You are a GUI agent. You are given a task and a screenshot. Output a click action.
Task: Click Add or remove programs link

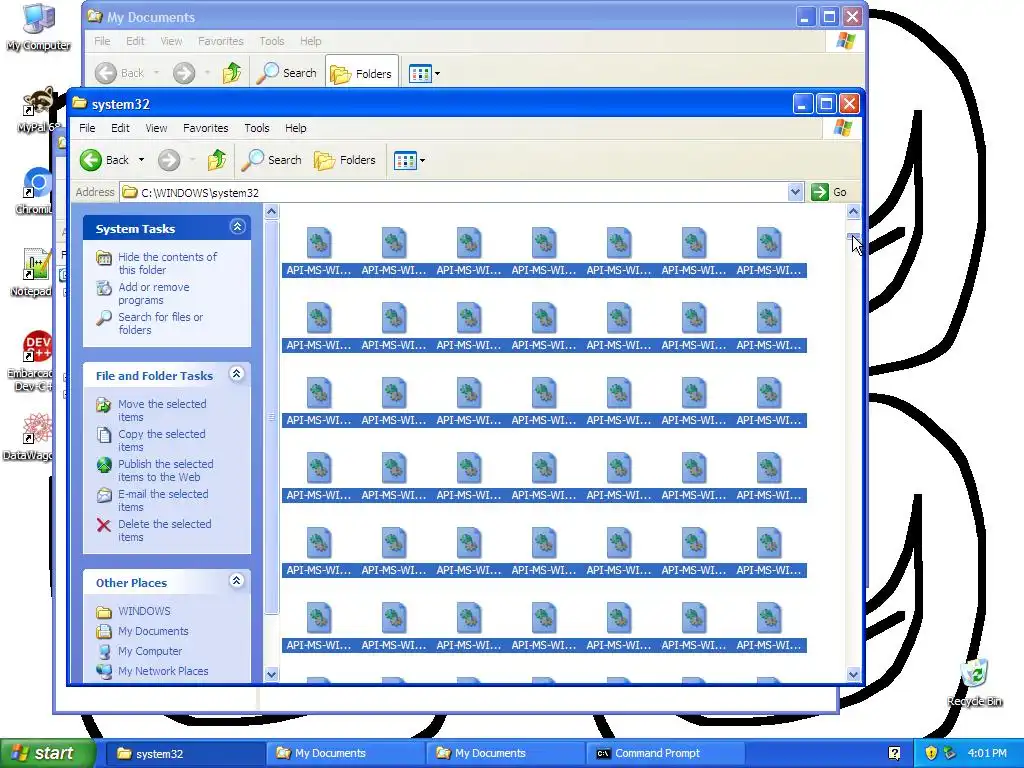pos(153,293)
